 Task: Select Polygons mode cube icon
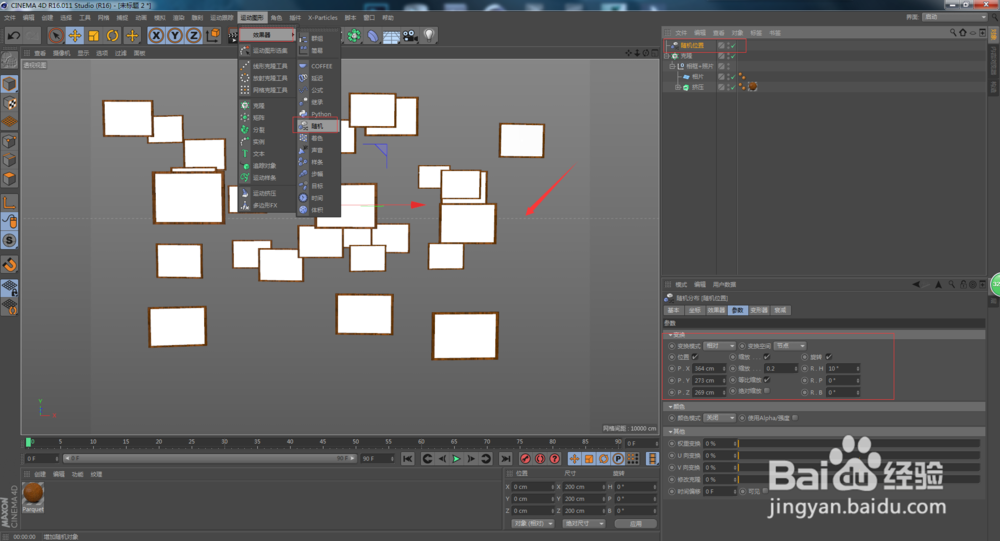10,179
